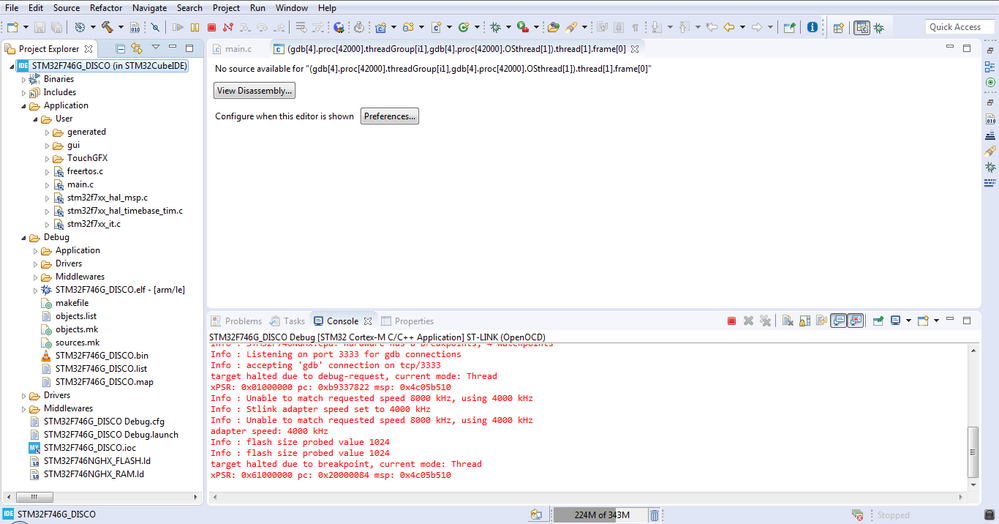
Task: Toggle Show Console When Standard Error Changes
Action: [x=856, y=321]
